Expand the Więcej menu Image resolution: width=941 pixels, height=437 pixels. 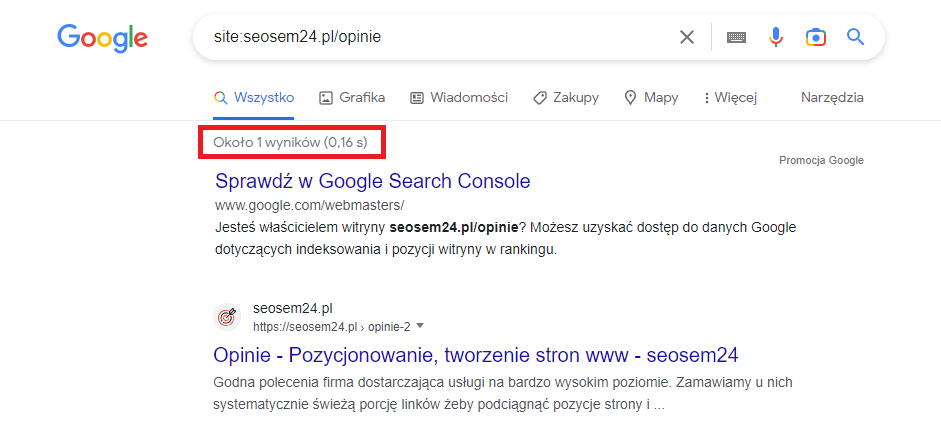tap(731, 97)
